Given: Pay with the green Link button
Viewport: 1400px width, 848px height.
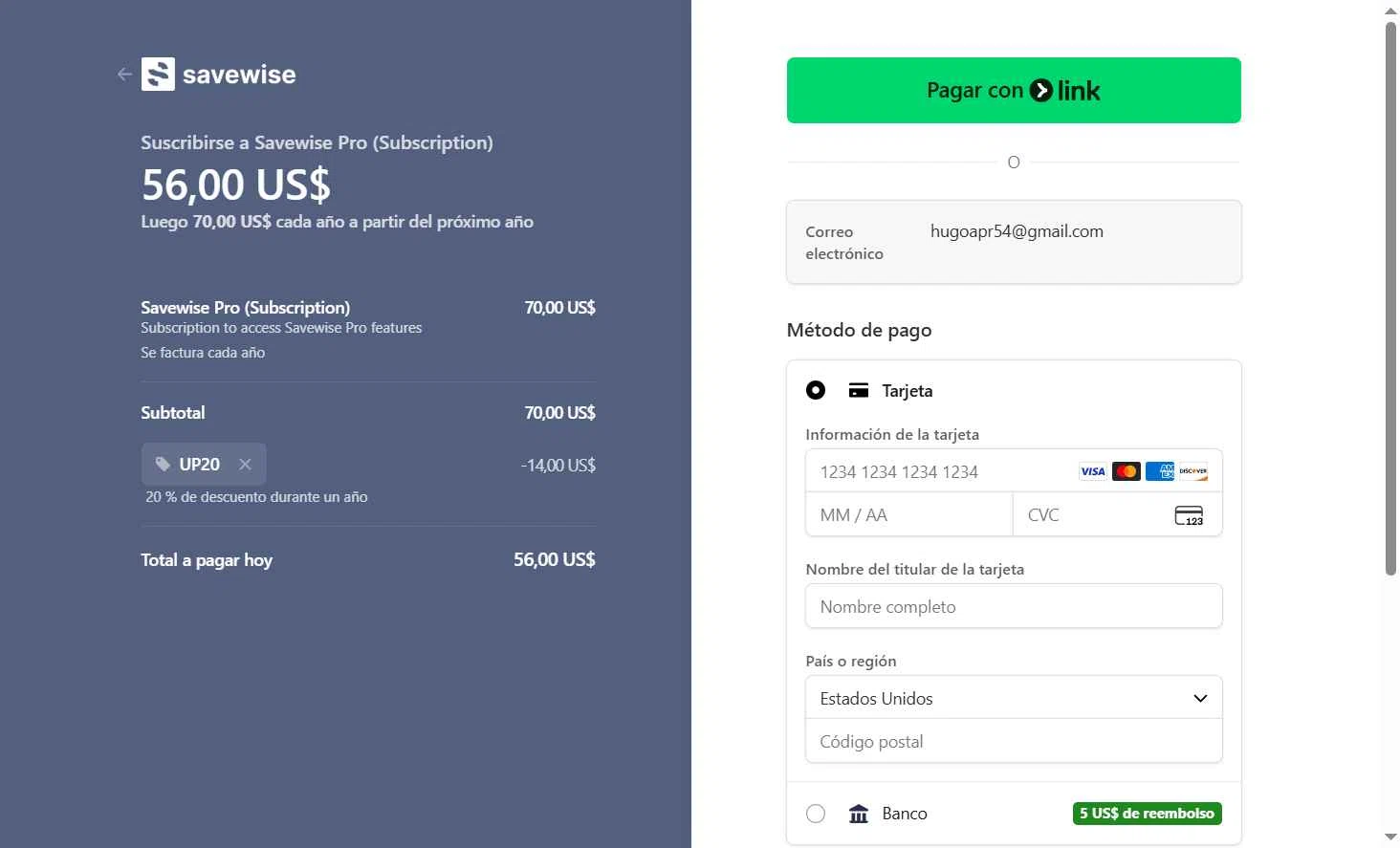Looking at the screenshot, I should click(x=1014, y=90).
